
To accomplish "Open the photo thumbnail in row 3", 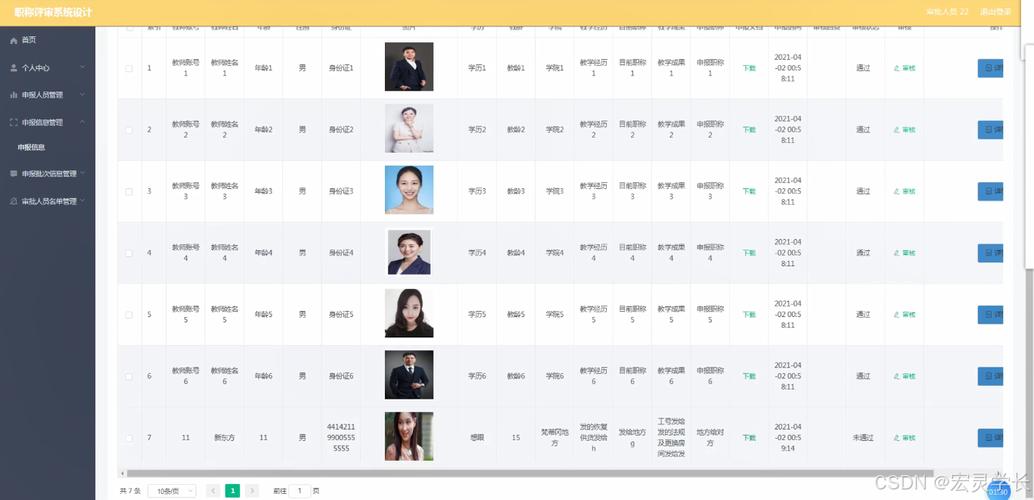I will (x=409, y=190).
